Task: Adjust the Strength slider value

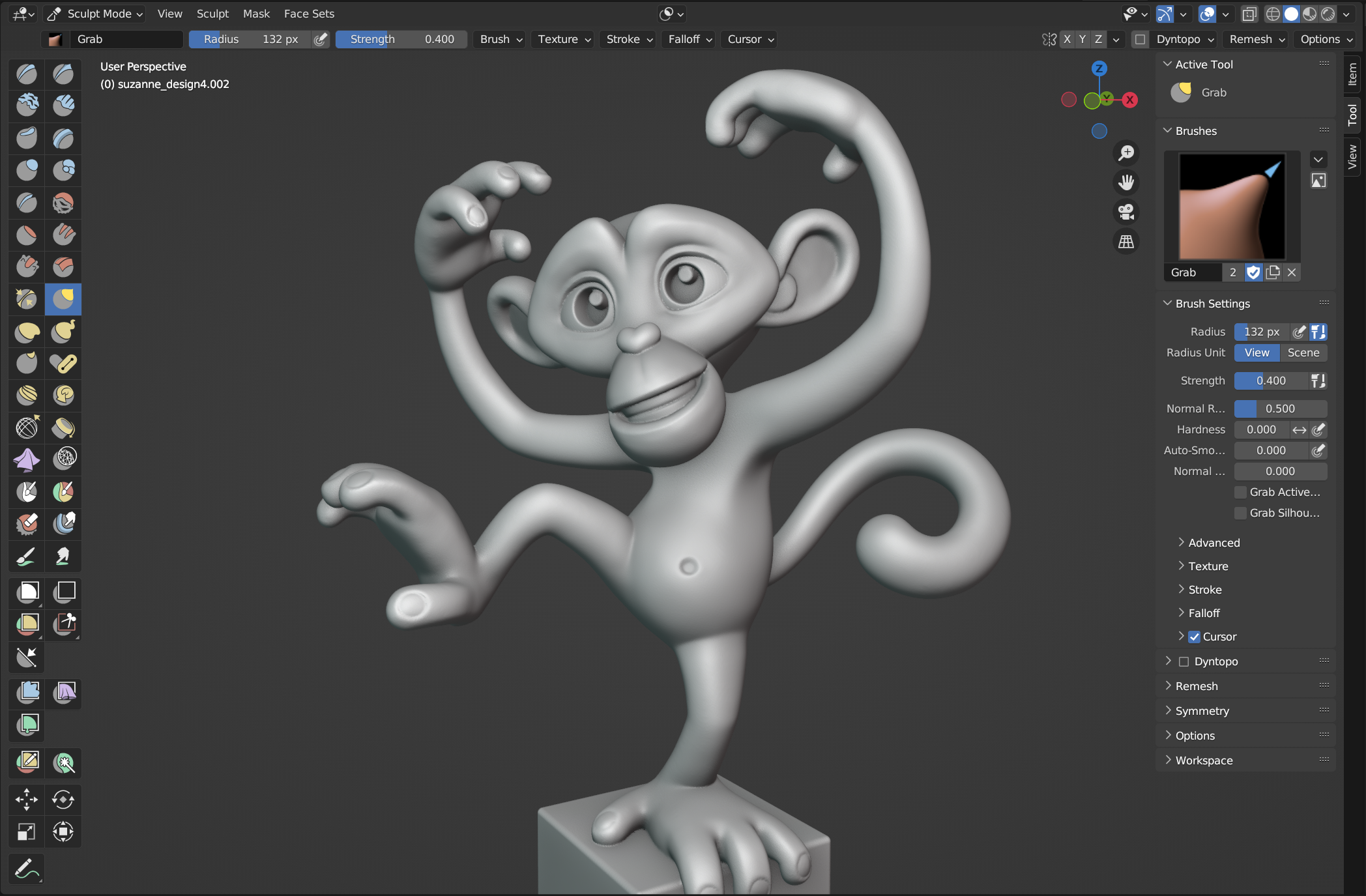Action: click(1270, 380)
